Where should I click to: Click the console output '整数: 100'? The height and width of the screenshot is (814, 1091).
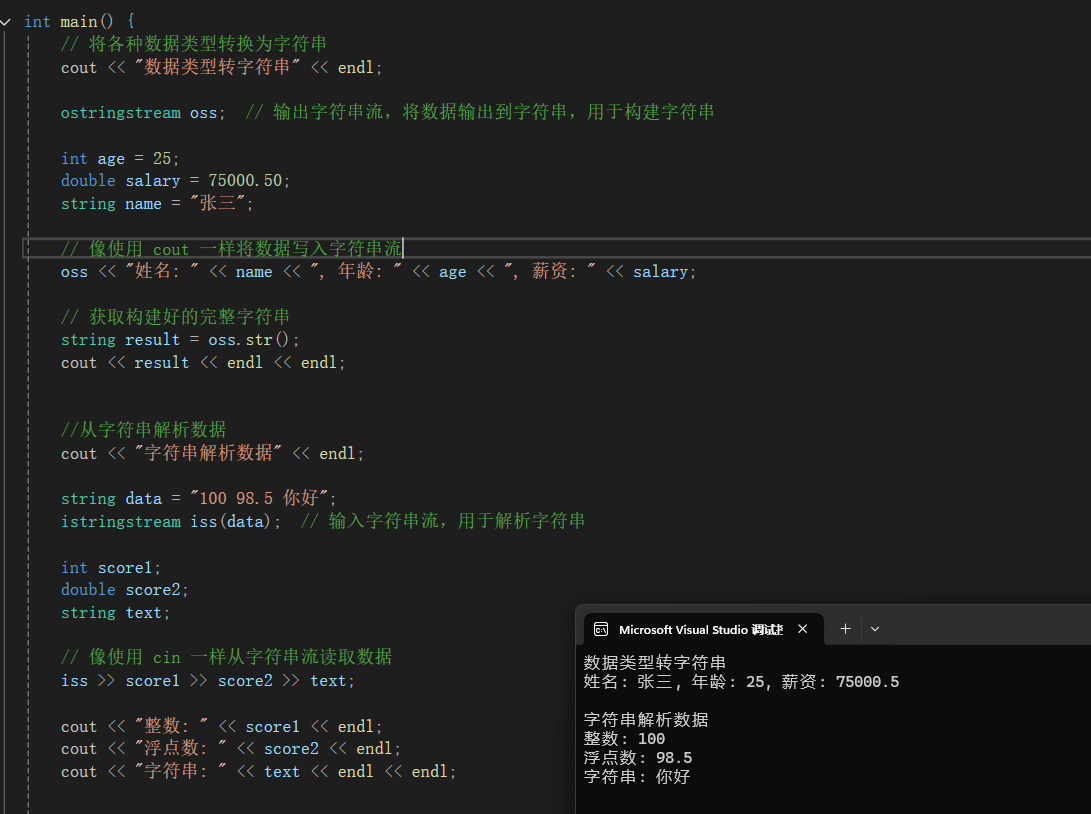click(624, 739)
